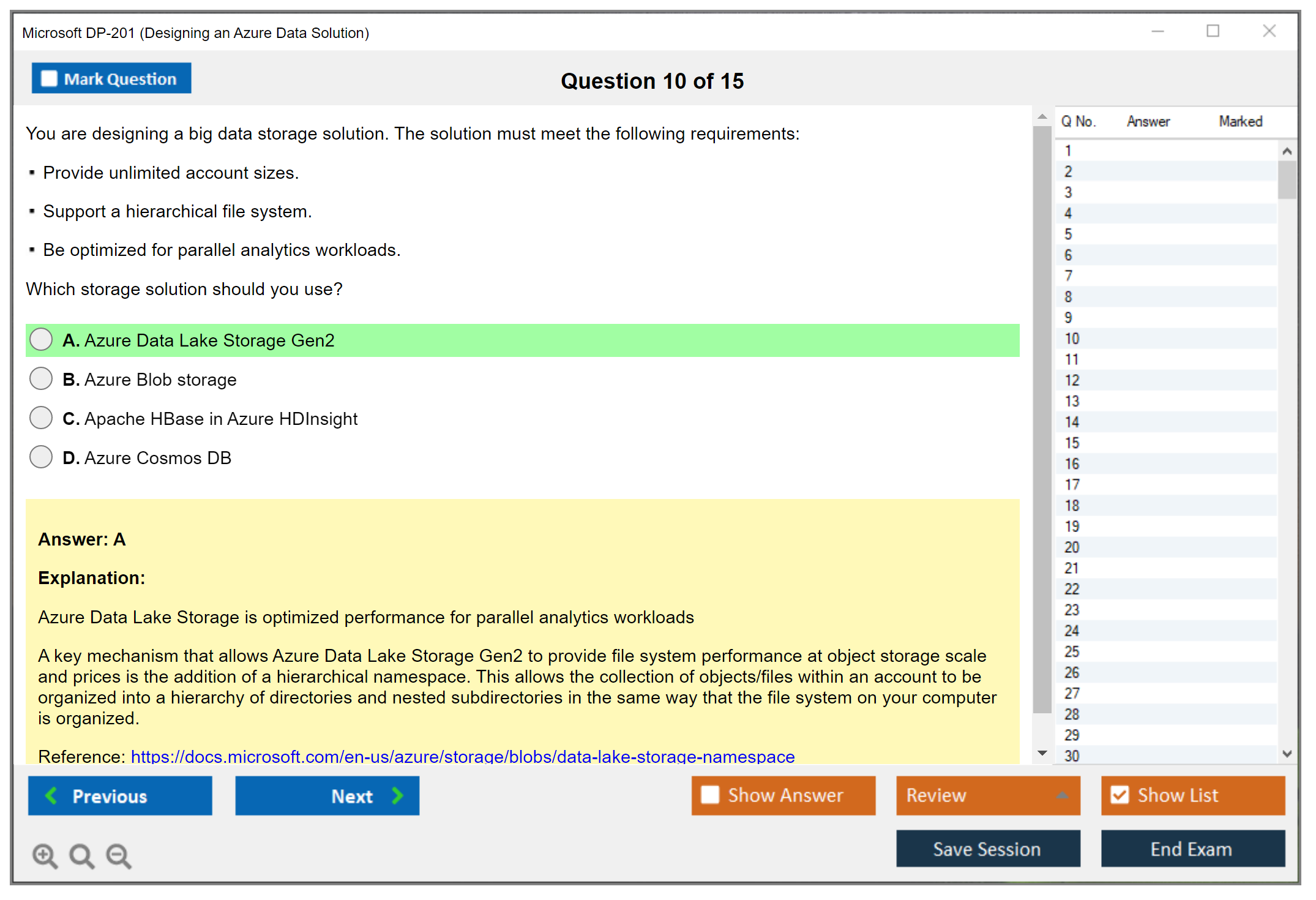Select option D Azure Cosmos DB
Image resolution: width=1316 pixels, height=900 pixels.
click(x=41, y=457)
